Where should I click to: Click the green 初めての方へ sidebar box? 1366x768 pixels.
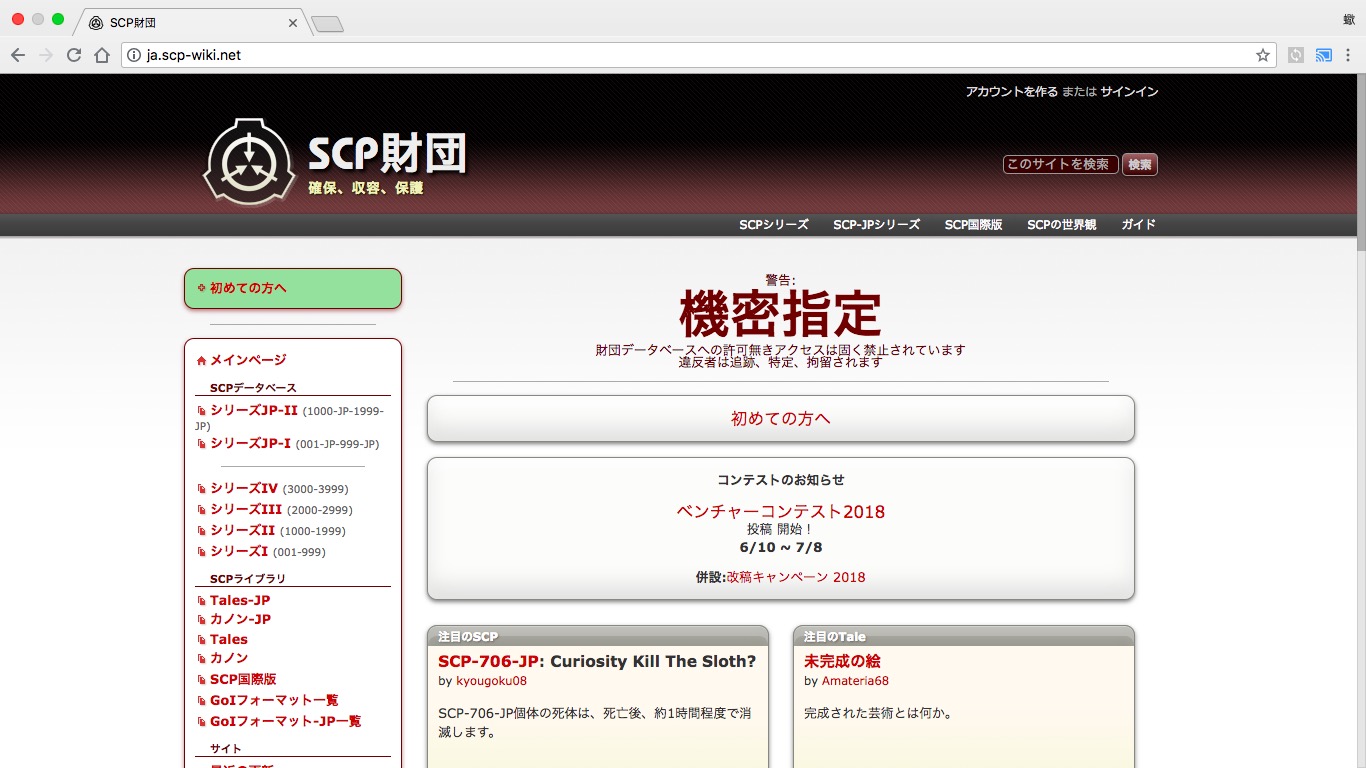(x=293, y=288)
